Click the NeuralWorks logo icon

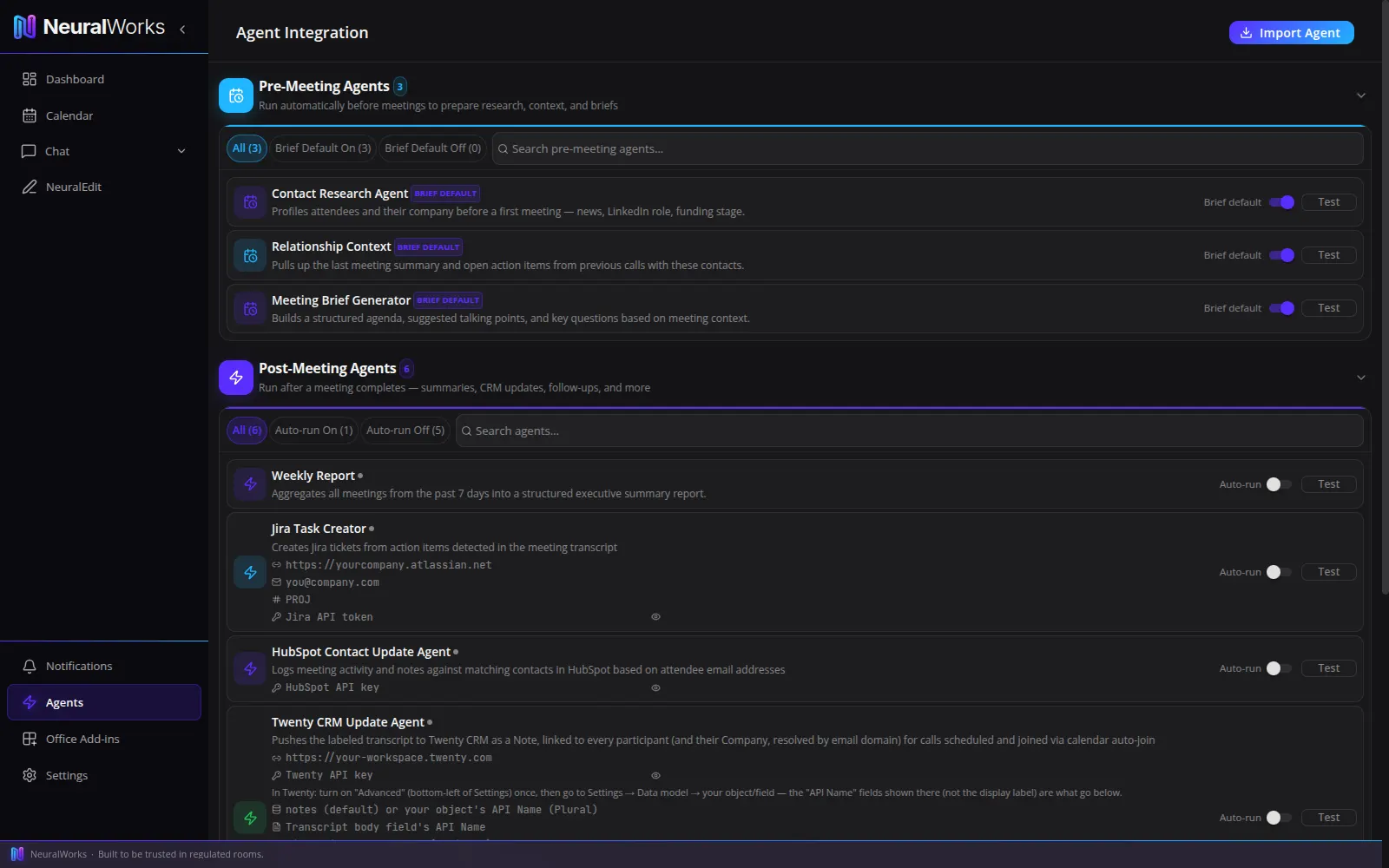24,27
